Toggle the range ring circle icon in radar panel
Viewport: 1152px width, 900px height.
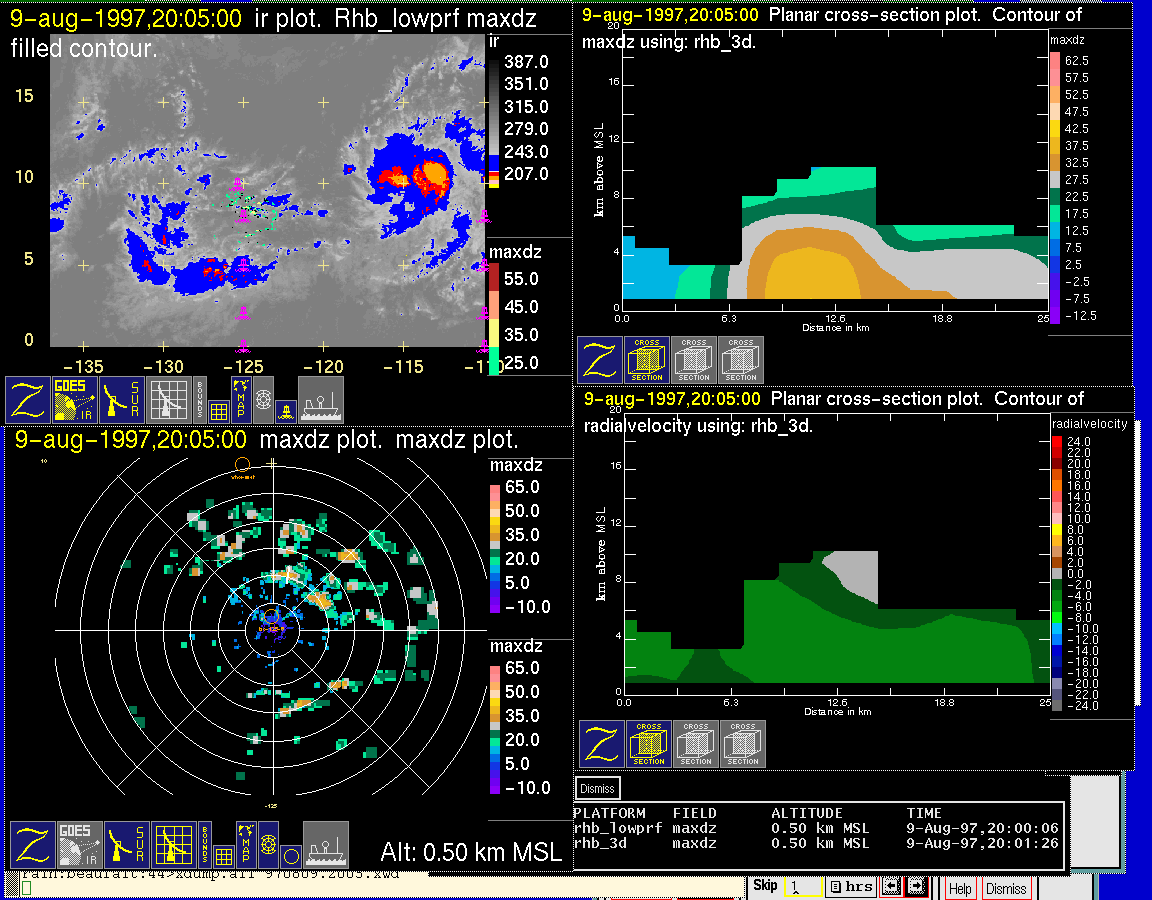pyautogui.click(x=289, y=856)
